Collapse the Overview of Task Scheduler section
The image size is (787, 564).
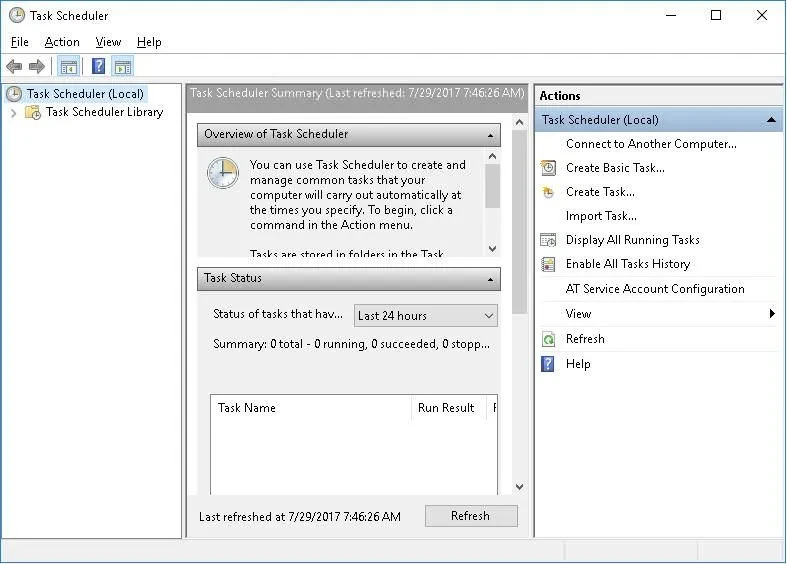click(491, 135)
